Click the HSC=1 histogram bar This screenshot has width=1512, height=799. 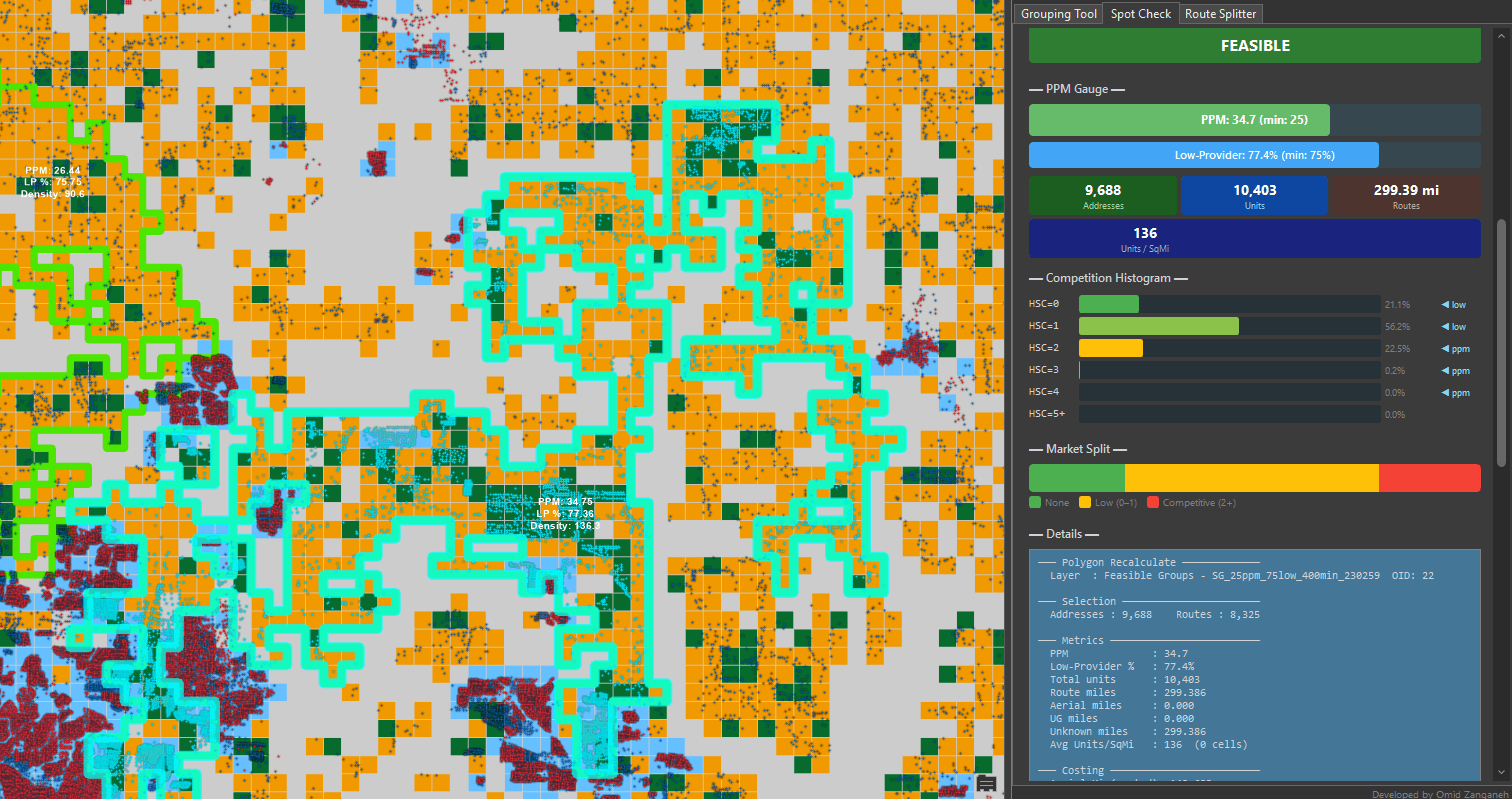point(1159,326)
